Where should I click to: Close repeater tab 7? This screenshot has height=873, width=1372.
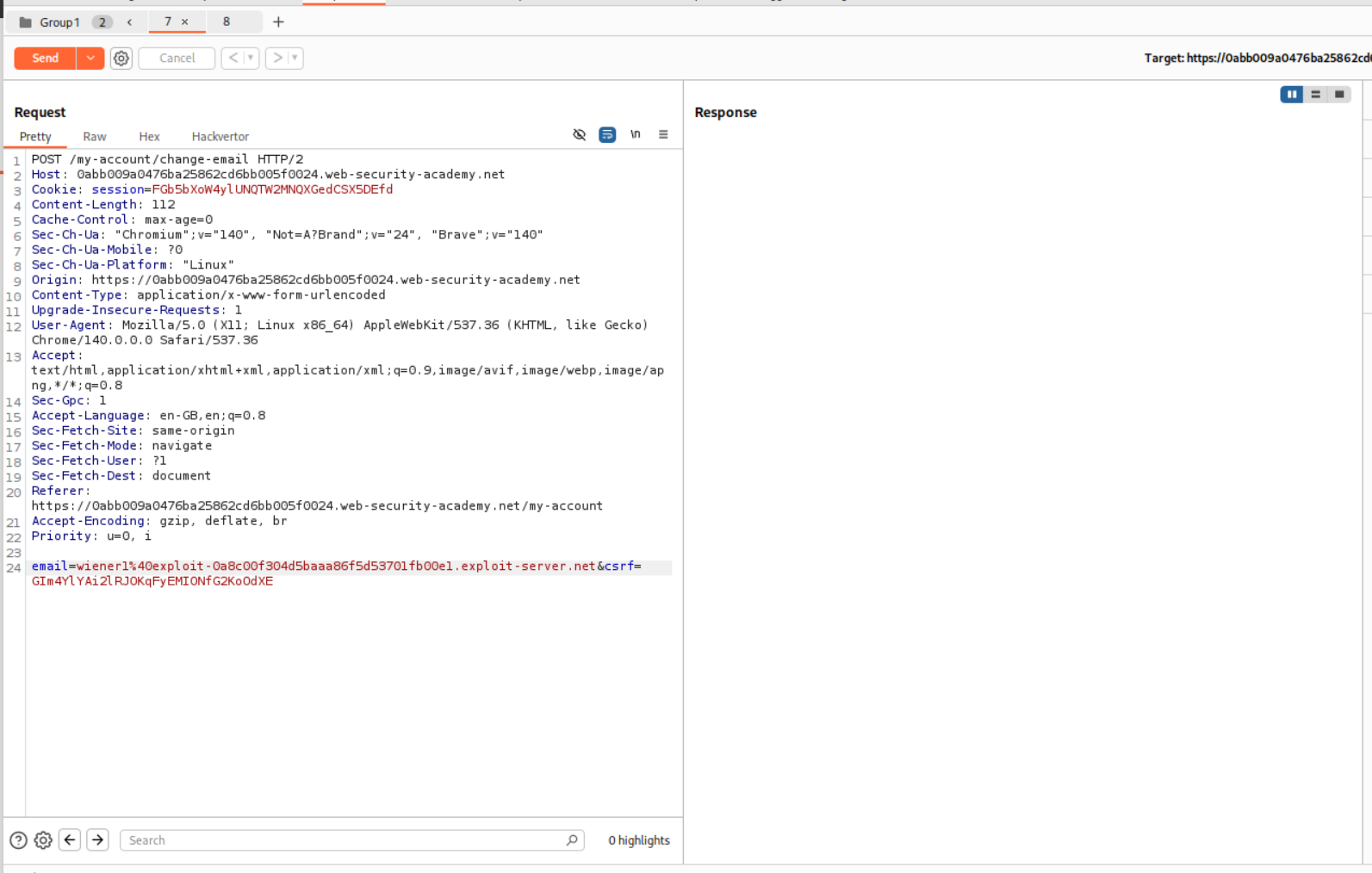pos(184,22)
